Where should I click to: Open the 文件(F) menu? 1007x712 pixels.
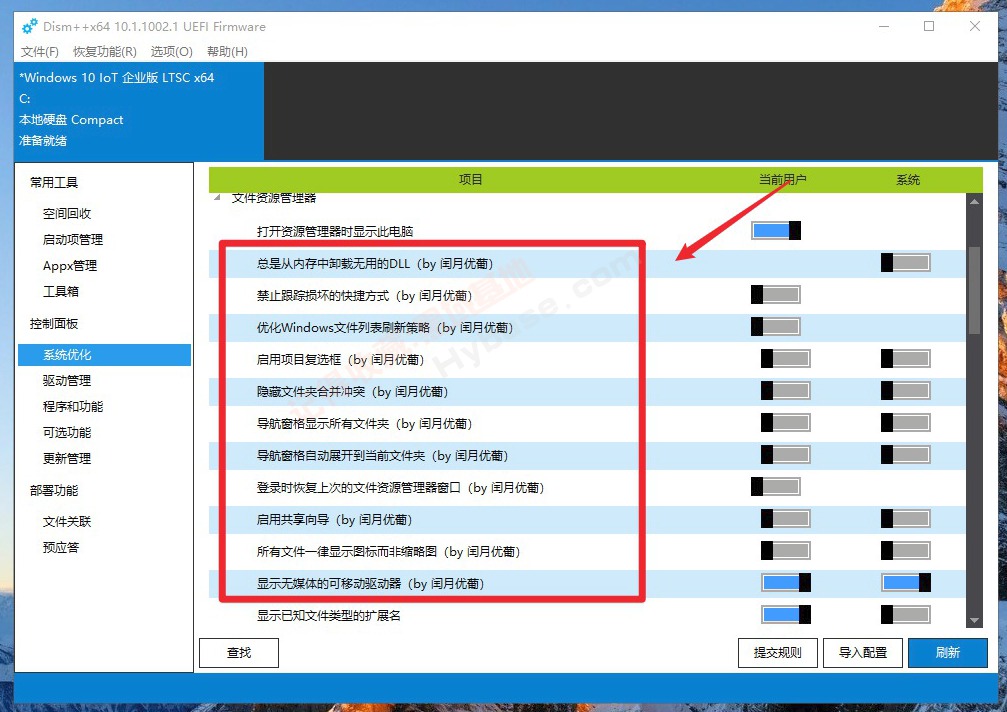pyautogui.click(x=40, y=51)
